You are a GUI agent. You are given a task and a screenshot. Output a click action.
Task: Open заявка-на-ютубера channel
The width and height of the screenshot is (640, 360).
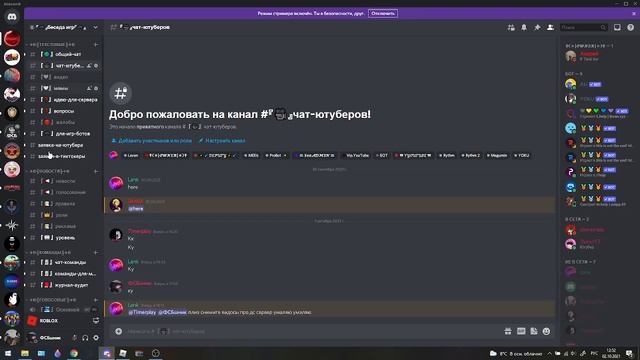(x=64, y=145)
